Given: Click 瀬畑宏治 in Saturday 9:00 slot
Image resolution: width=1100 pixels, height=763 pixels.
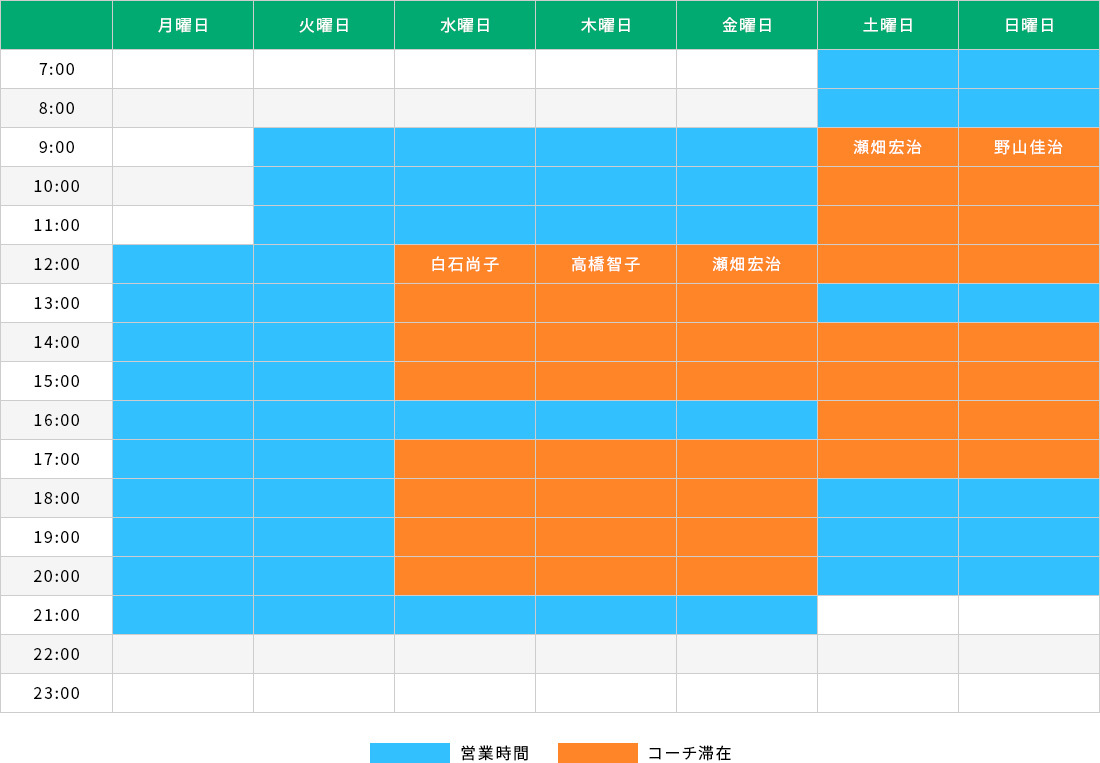Looking at the screenshot, I should pyautogui.click(x=888, y=148).
